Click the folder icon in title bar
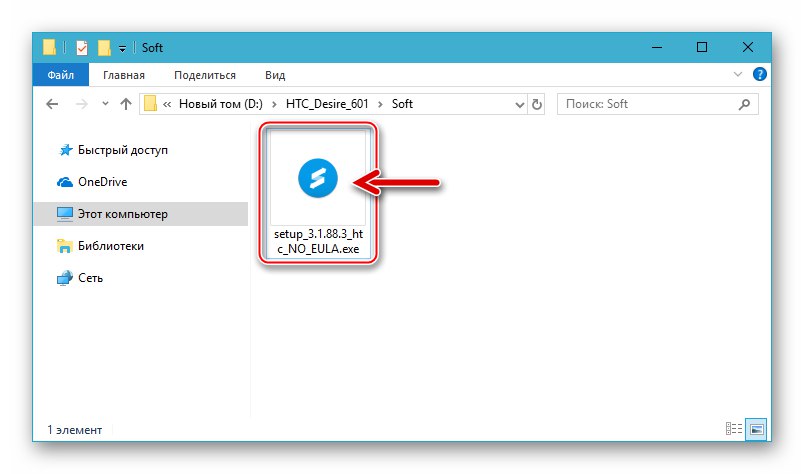Screen dimensions: 804x474 point(49,47)
